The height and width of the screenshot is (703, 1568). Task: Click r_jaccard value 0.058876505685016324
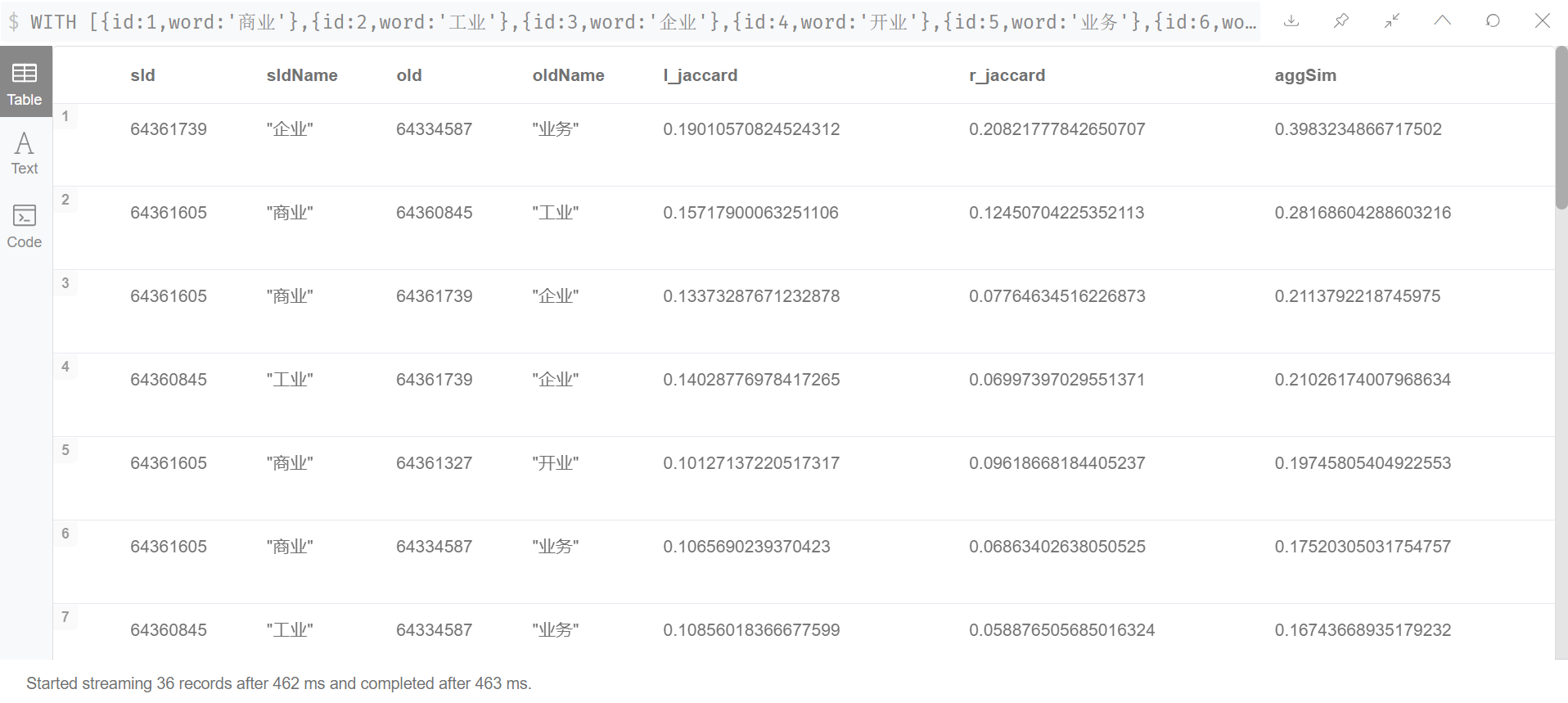pos(1062,630)
